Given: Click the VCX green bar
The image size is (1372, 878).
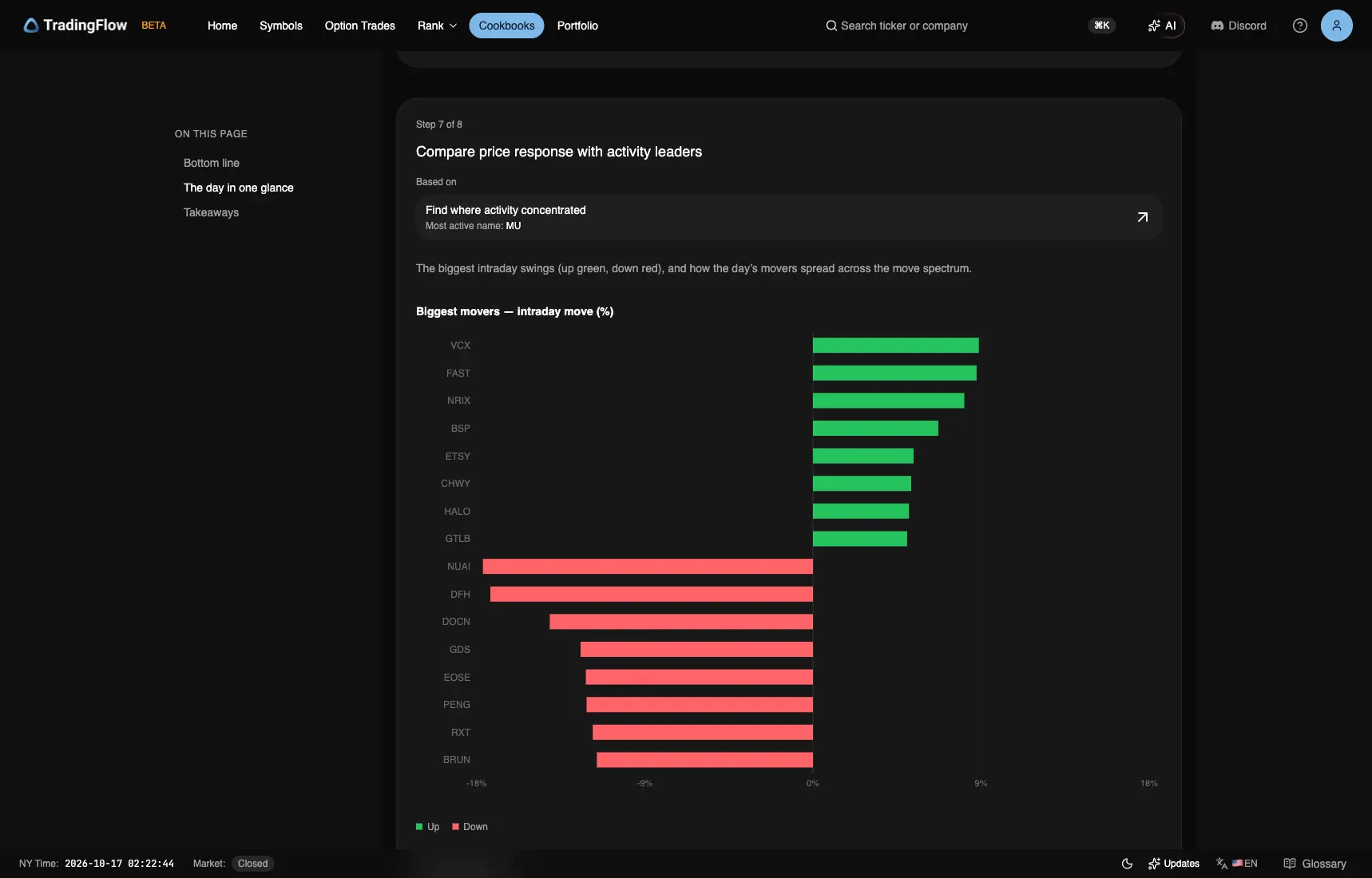Looking at the screenshot, I should click(895, 346).
